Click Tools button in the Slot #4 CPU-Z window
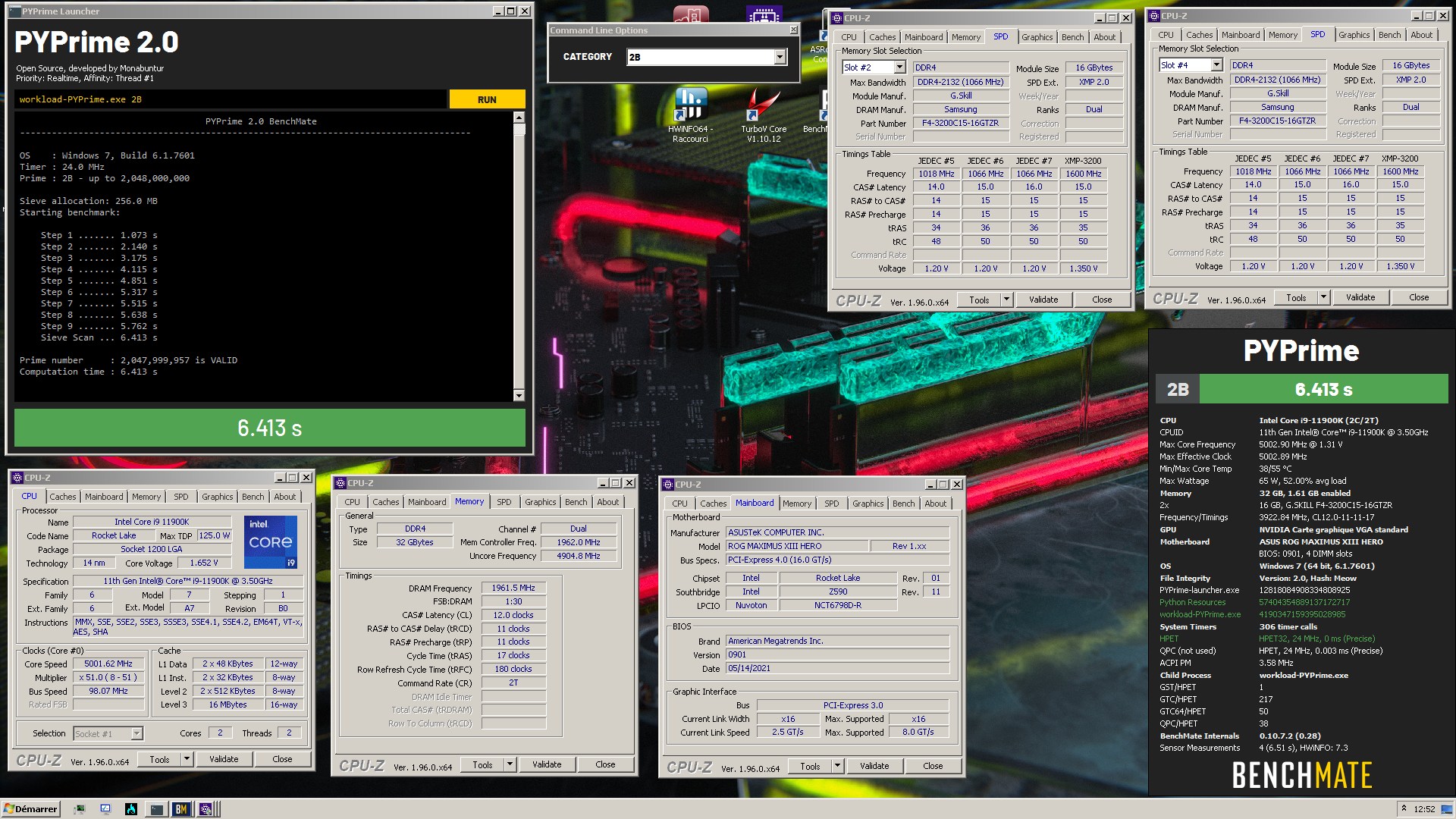1456x819 pixels. pyautogui.click(x=1296, y=297)
